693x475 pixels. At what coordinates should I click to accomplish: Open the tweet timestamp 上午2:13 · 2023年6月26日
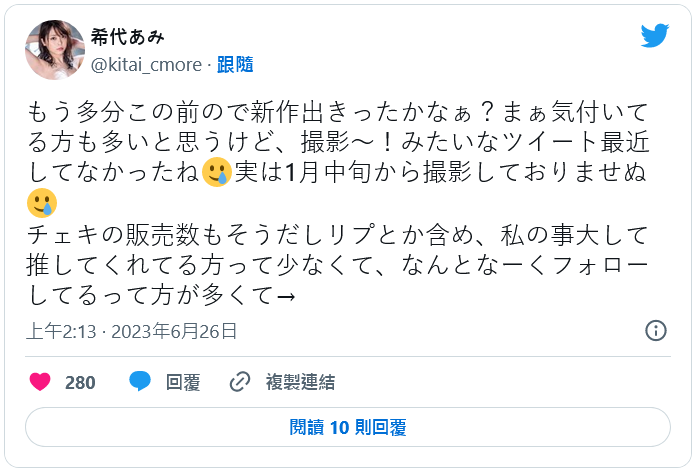pos(131,331)
